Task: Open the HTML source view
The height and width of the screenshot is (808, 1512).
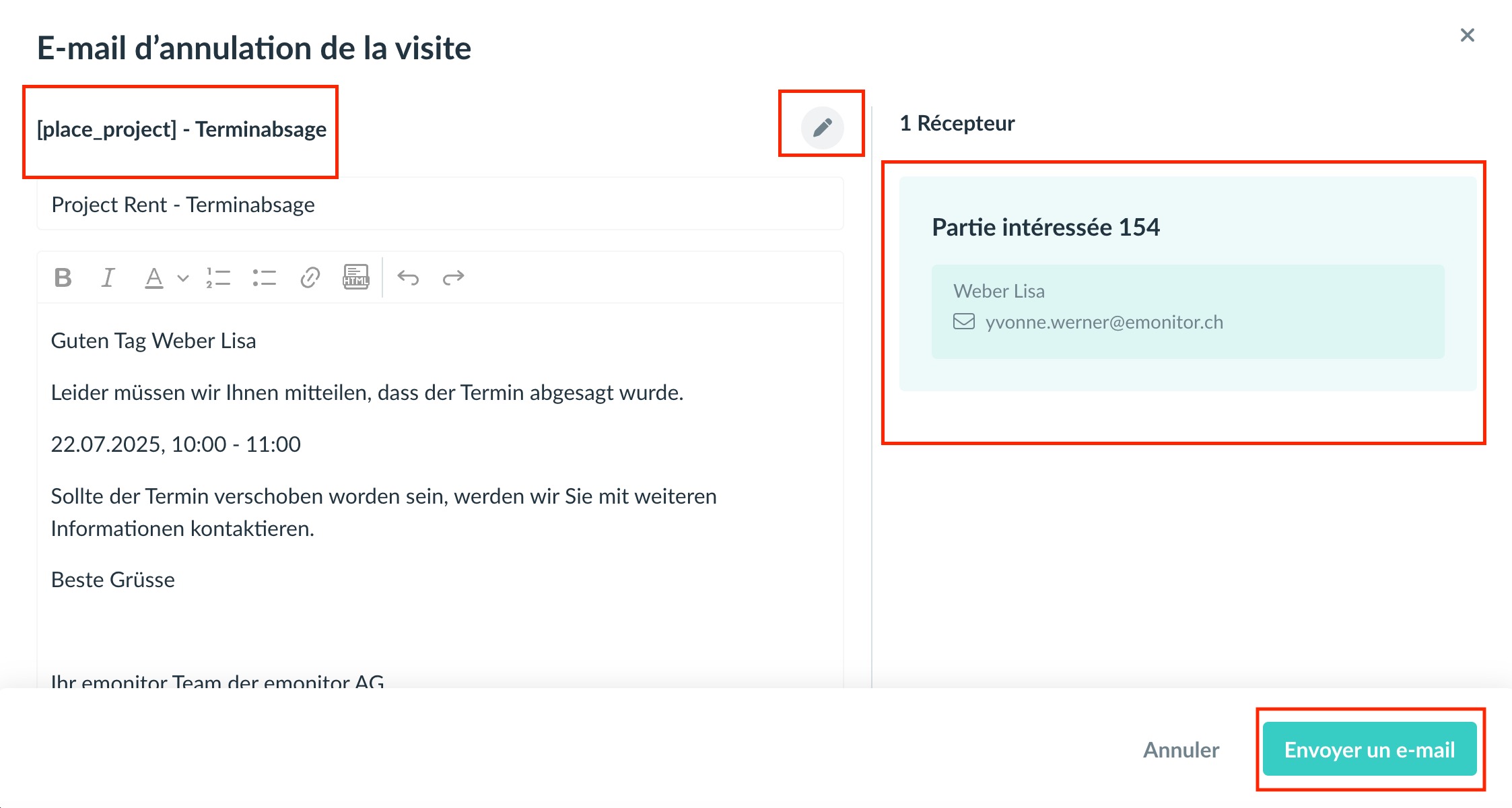Action: point(355,277)
